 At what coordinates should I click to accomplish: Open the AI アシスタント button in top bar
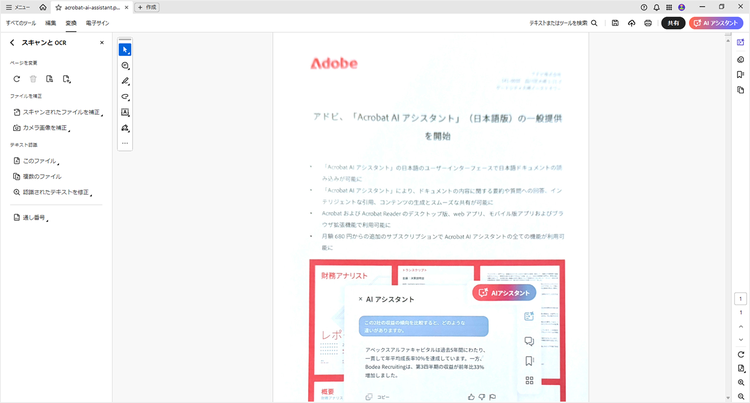pos(716,23)
